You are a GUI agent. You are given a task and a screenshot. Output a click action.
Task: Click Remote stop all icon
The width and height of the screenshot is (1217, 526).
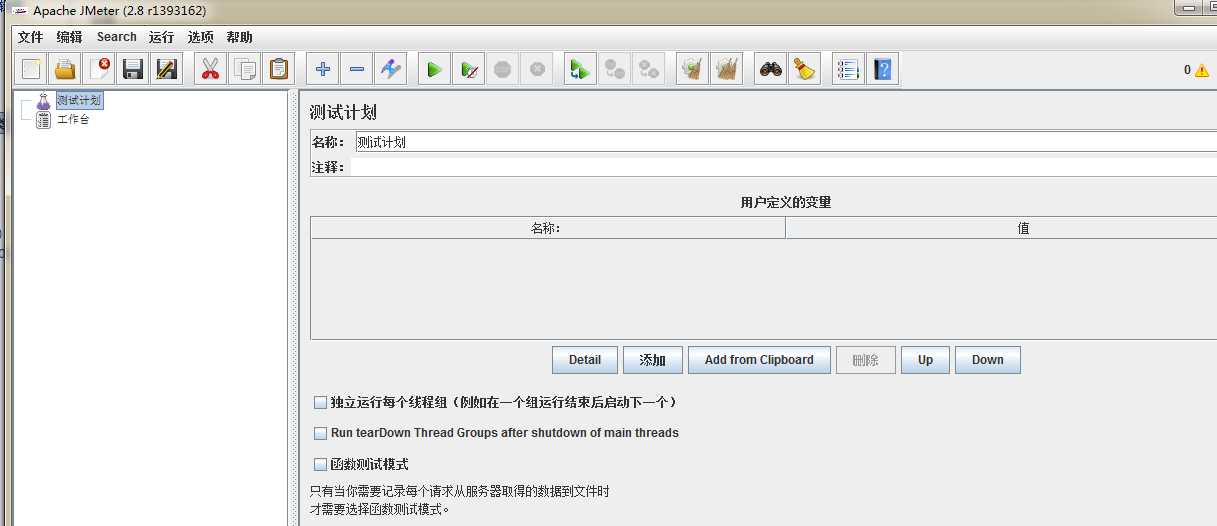(614, 69)
